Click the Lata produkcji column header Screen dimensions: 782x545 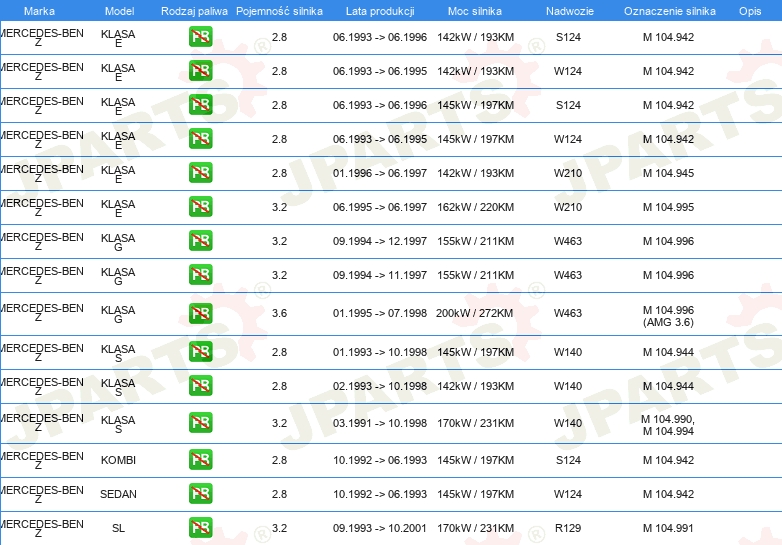pyautogui.click(x=380, y=11)
